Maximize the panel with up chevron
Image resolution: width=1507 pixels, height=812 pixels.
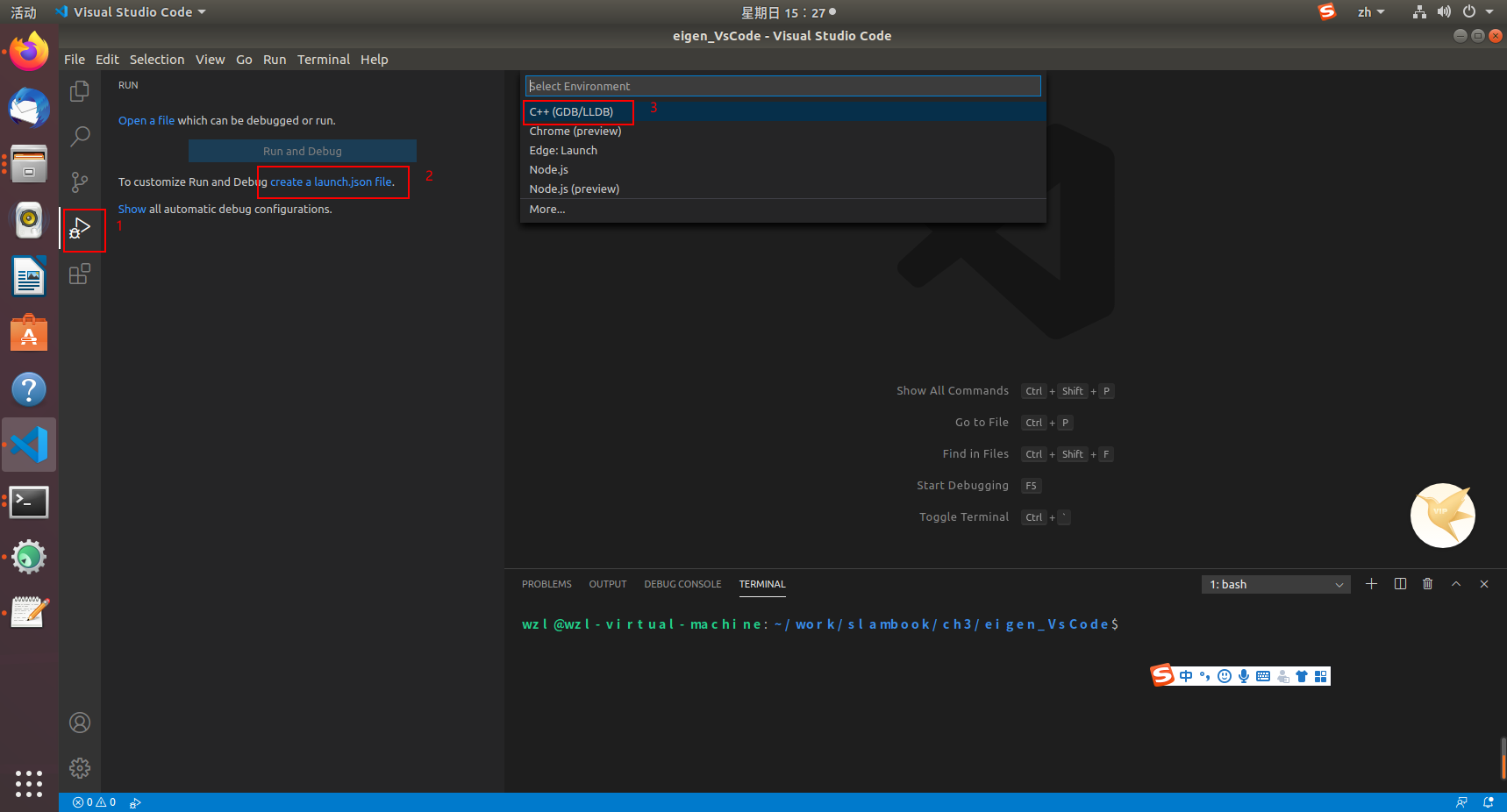(1456, 584)
